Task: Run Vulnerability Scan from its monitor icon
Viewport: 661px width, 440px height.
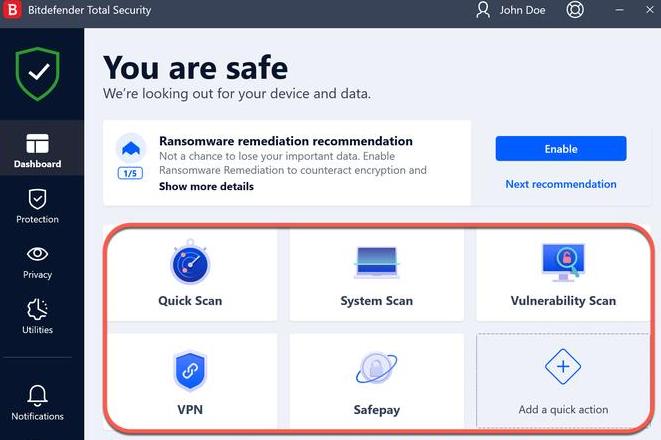Action: 563,262
